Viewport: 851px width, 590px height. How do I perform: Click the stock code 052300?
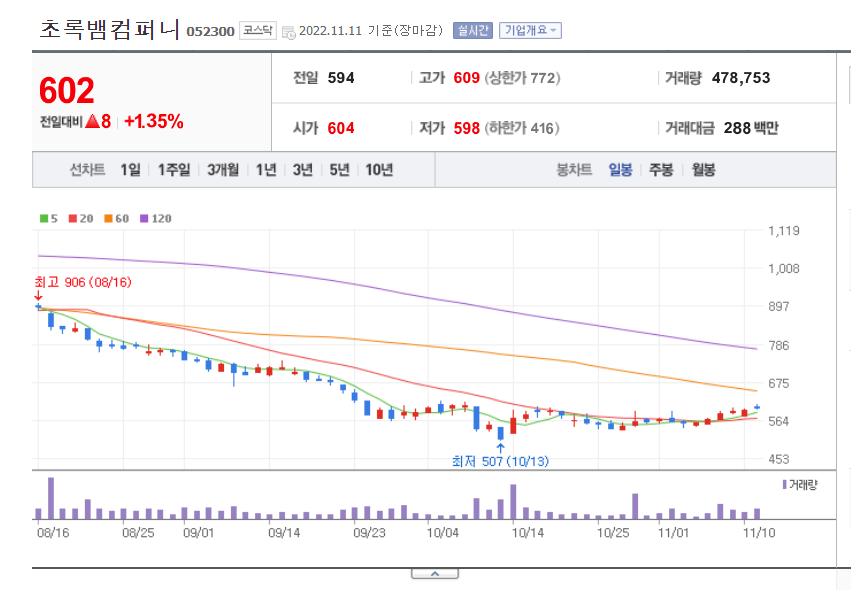click(x=211, y=31)
